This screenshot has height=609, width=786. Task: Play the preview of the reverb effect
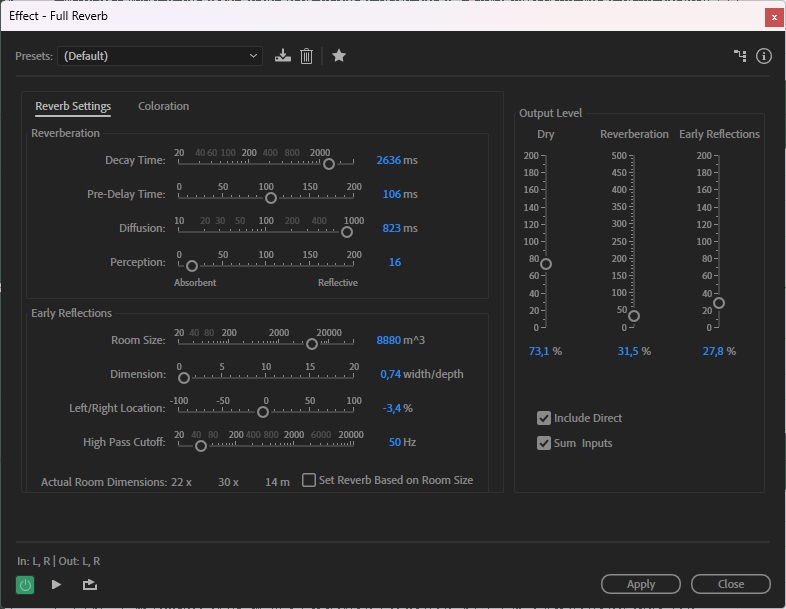[56, 584]
